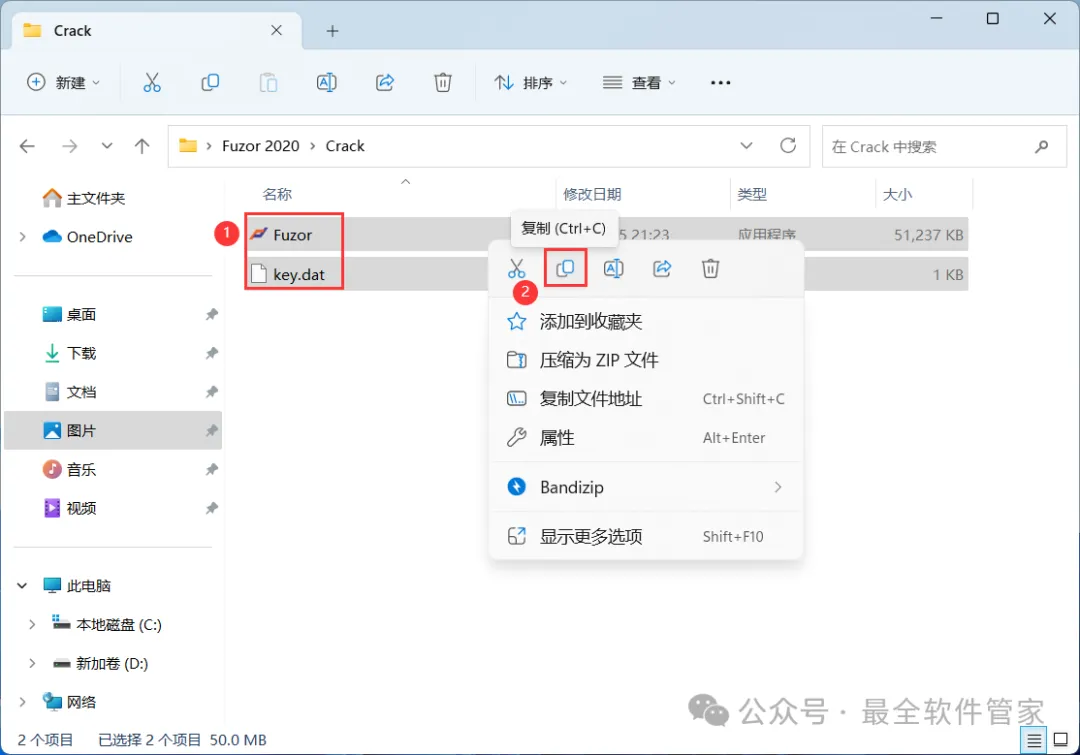Click the toolbar Rename icon
The image size is (1080, 755).
coord(326,83)
